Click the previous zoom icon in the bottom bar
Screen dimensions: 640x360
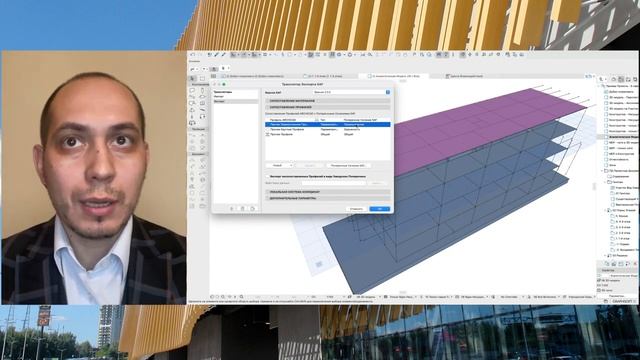[212, 297]
